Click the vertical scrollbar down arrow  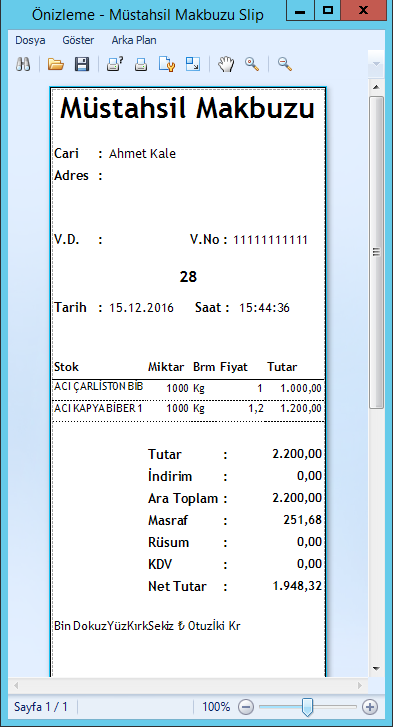click(376, 669)
